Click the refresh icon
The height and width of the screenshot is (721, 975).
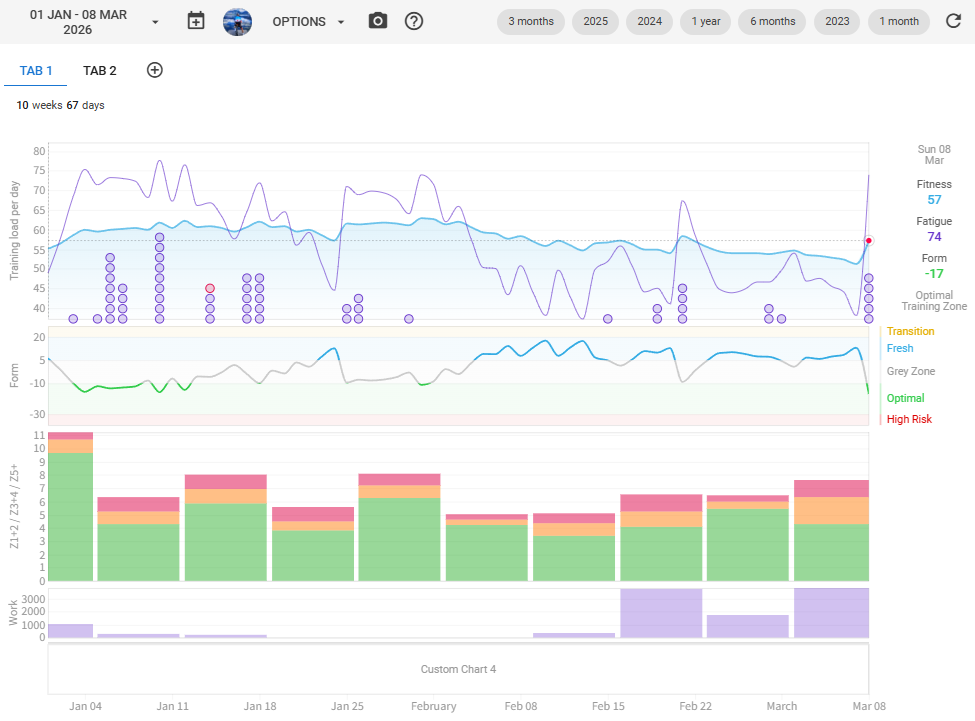(953, 21)
